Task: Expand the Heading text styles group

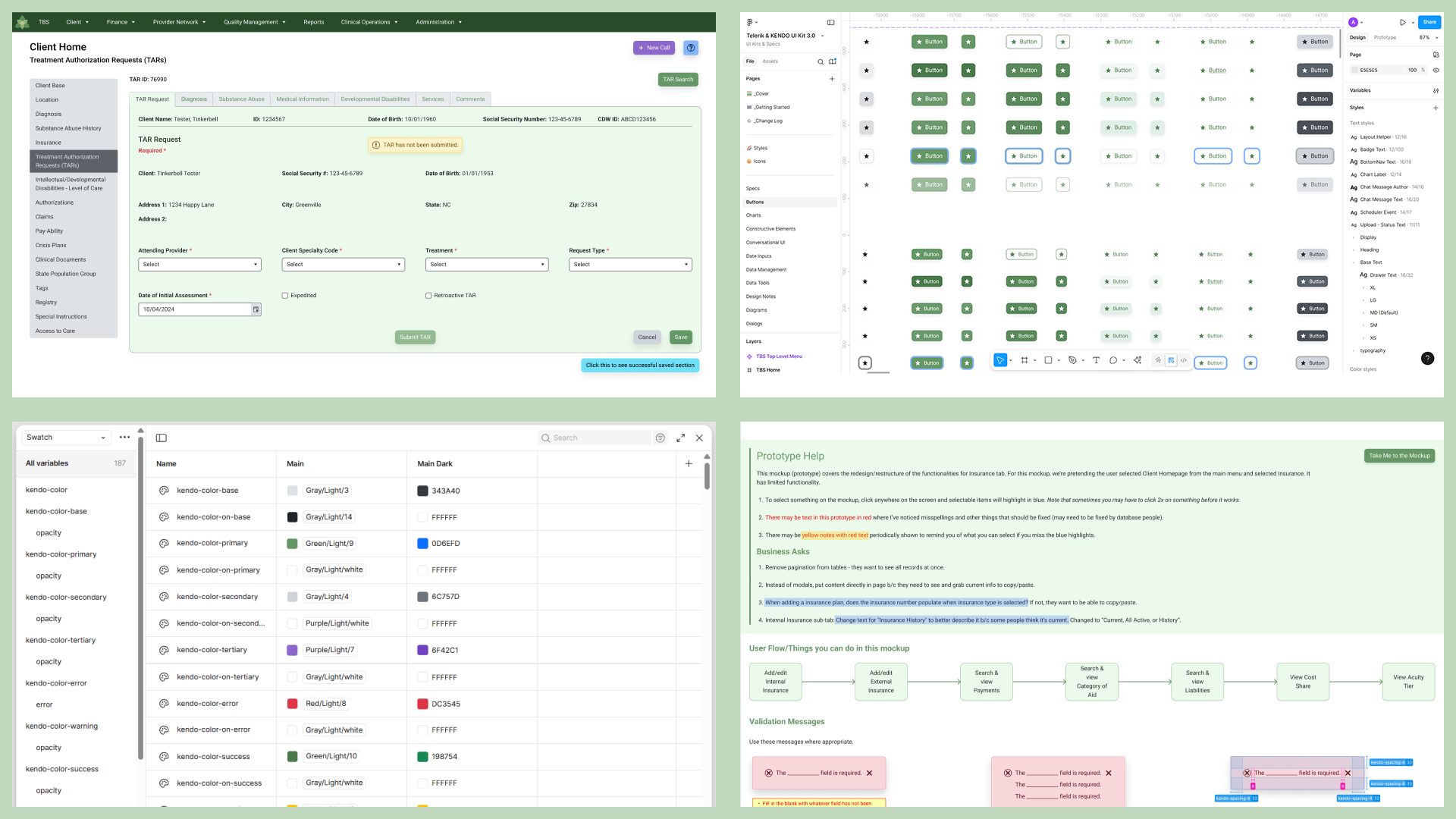Action: pyautogui.click(x=1354, y=249)
